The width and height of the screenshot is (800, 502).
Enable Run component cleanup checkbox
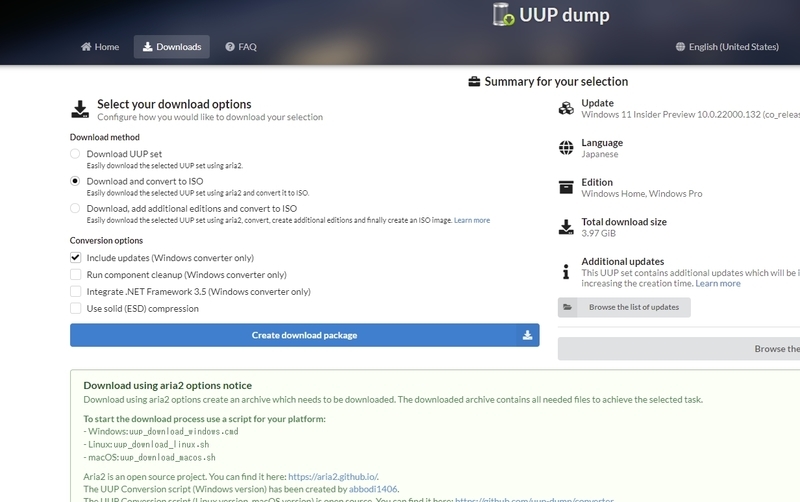click(76, 274)
